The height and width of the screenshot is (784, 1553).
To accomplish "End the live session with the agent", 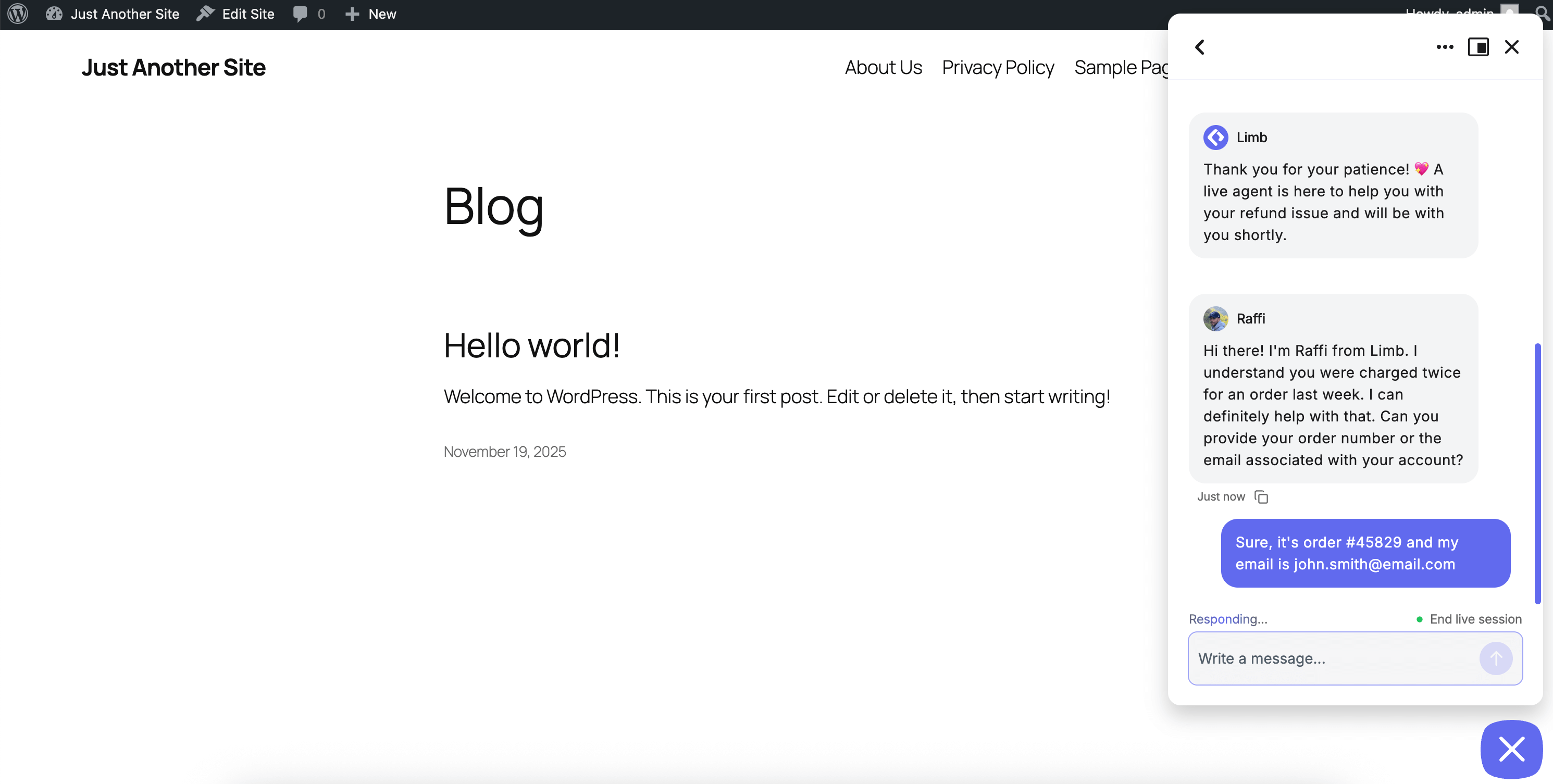I will (x=1475, y=618).
